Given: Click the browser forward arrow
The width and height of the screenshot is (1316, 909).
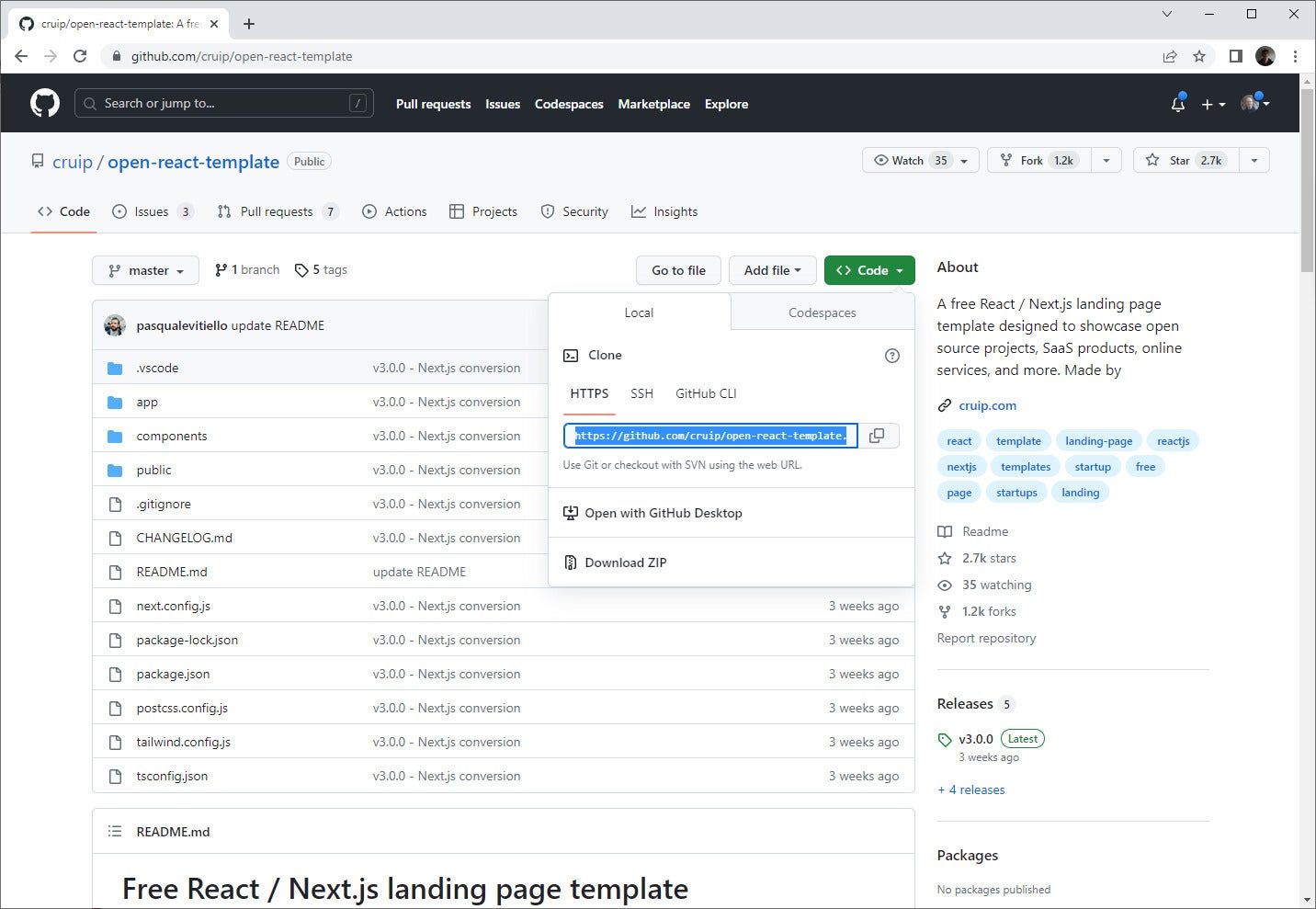Looking at the screenshot, I should click(51, 56).
